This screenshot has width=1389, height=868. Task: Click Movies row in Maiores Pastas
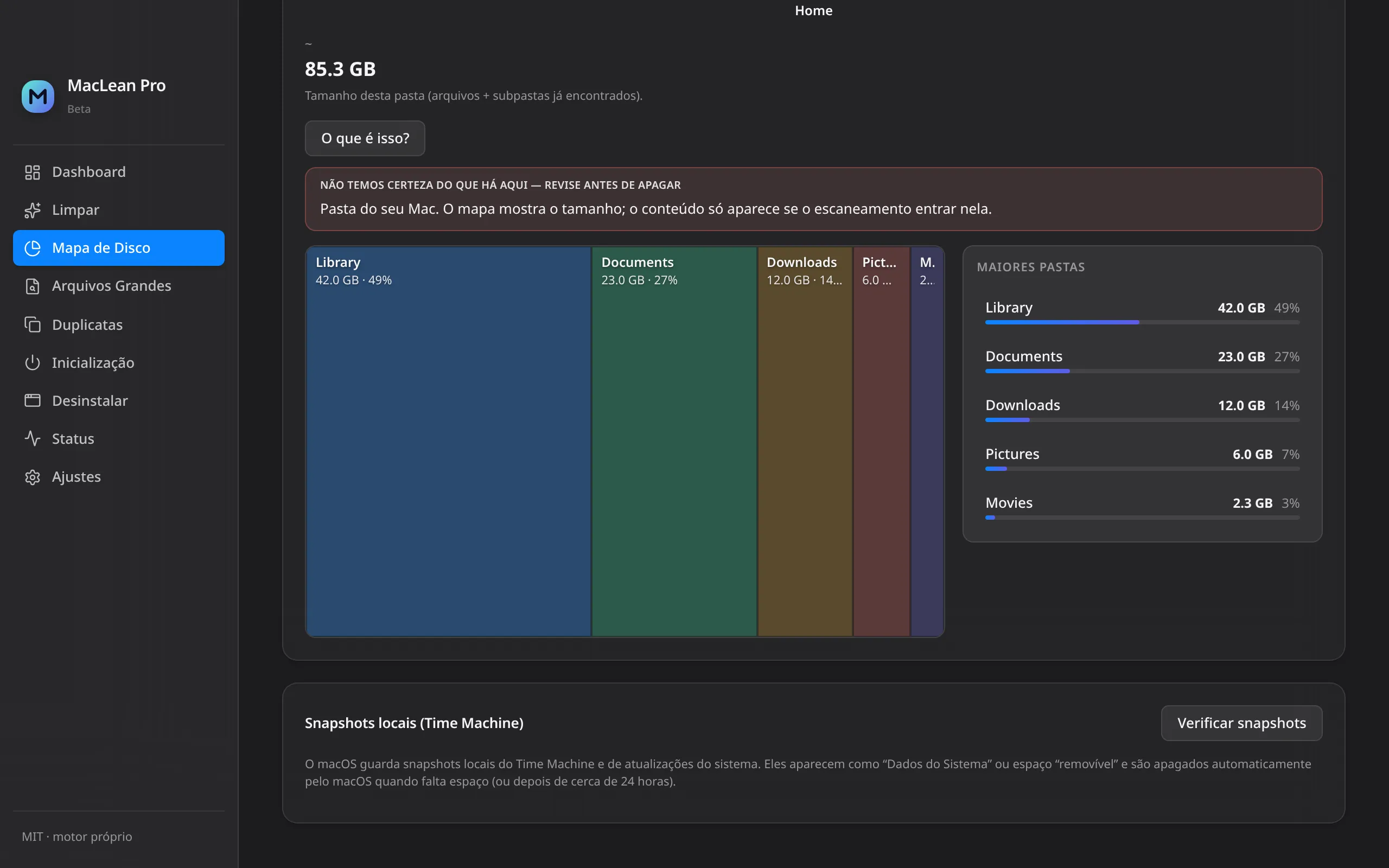coord(1142,507)
